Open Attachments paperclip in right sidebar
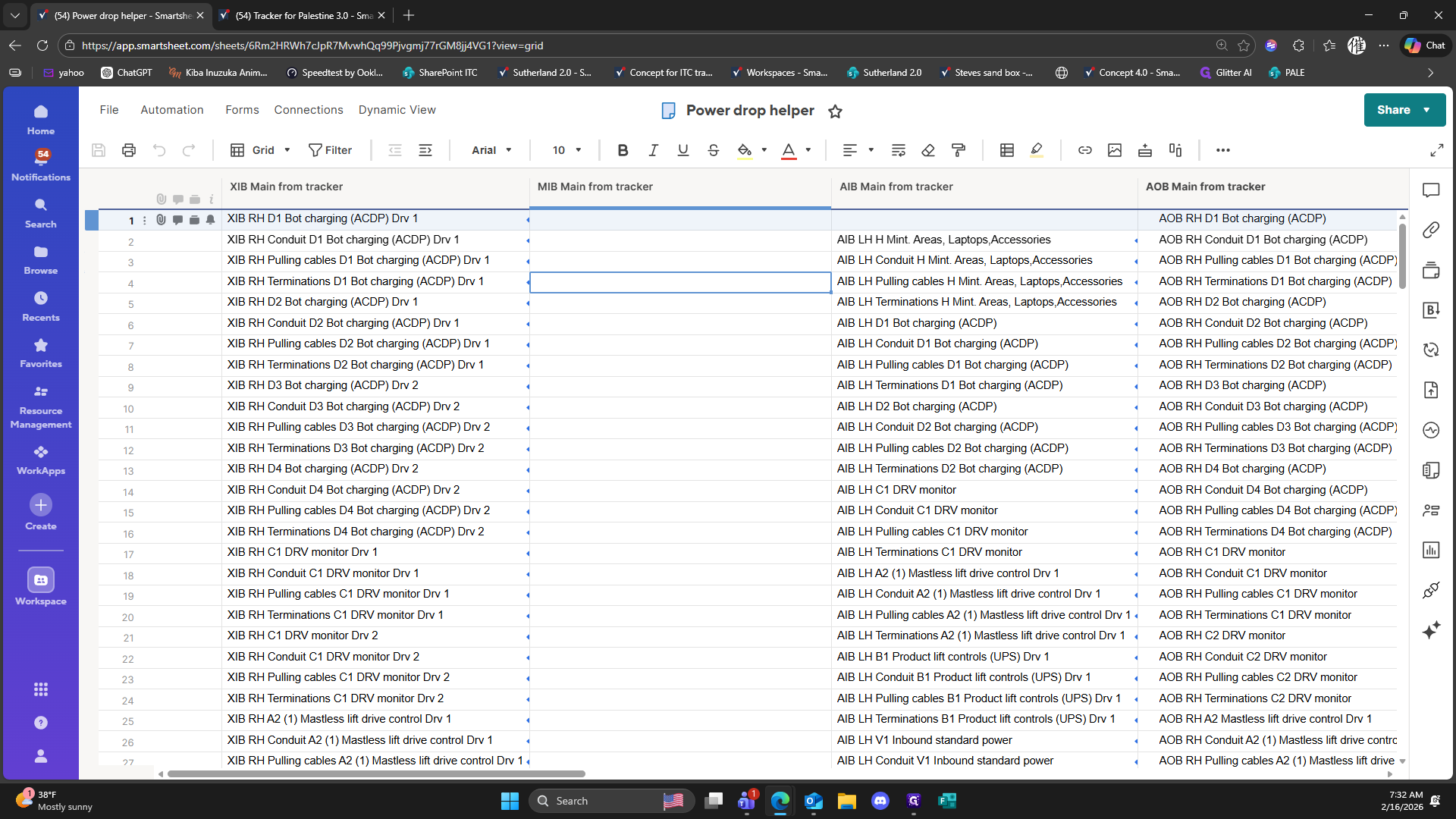This screenshot has height=819, width=1456. 1431,230
